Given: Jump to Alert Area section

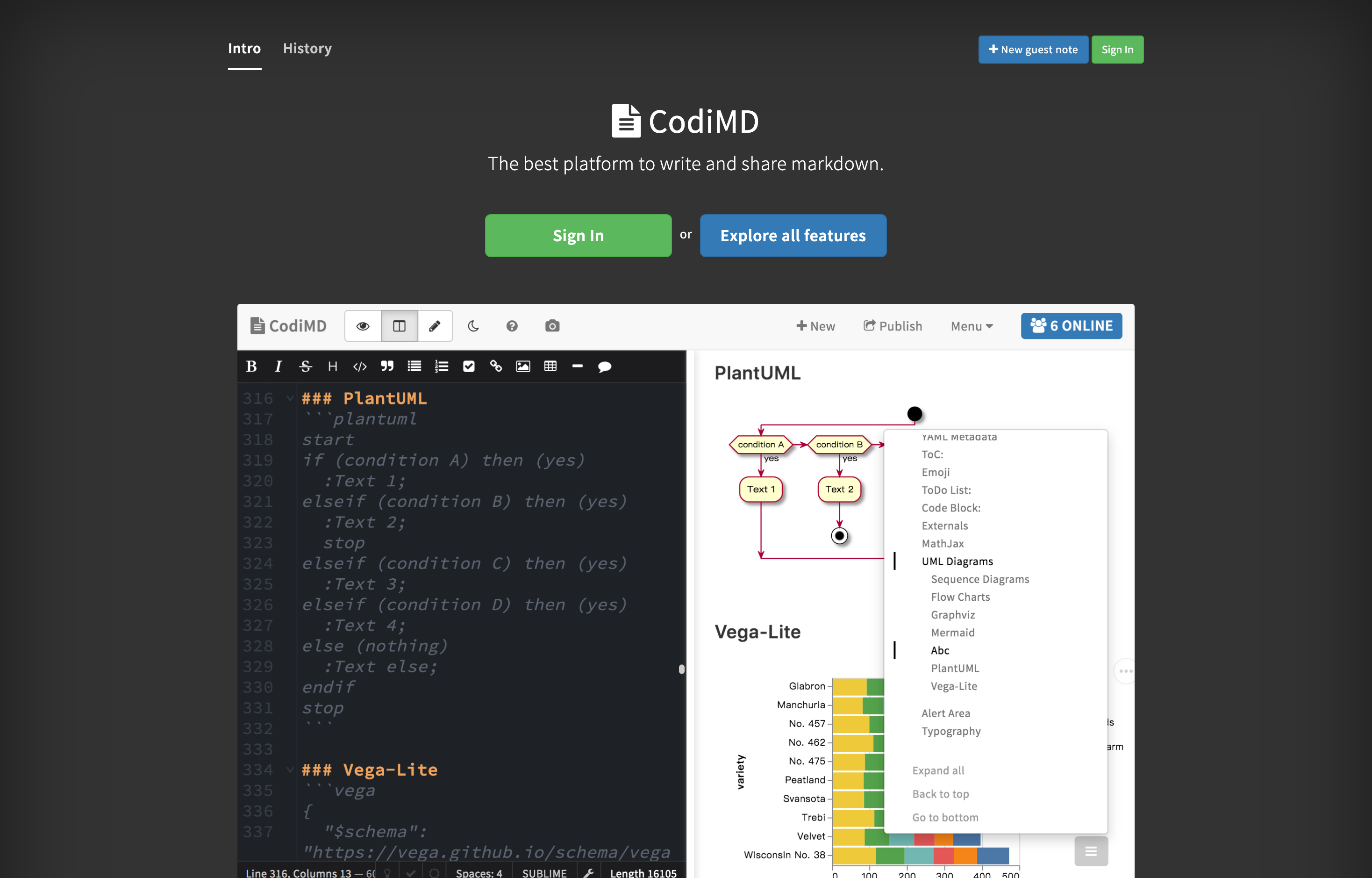Looking at the screenshot, I should [x=945, y=713].
